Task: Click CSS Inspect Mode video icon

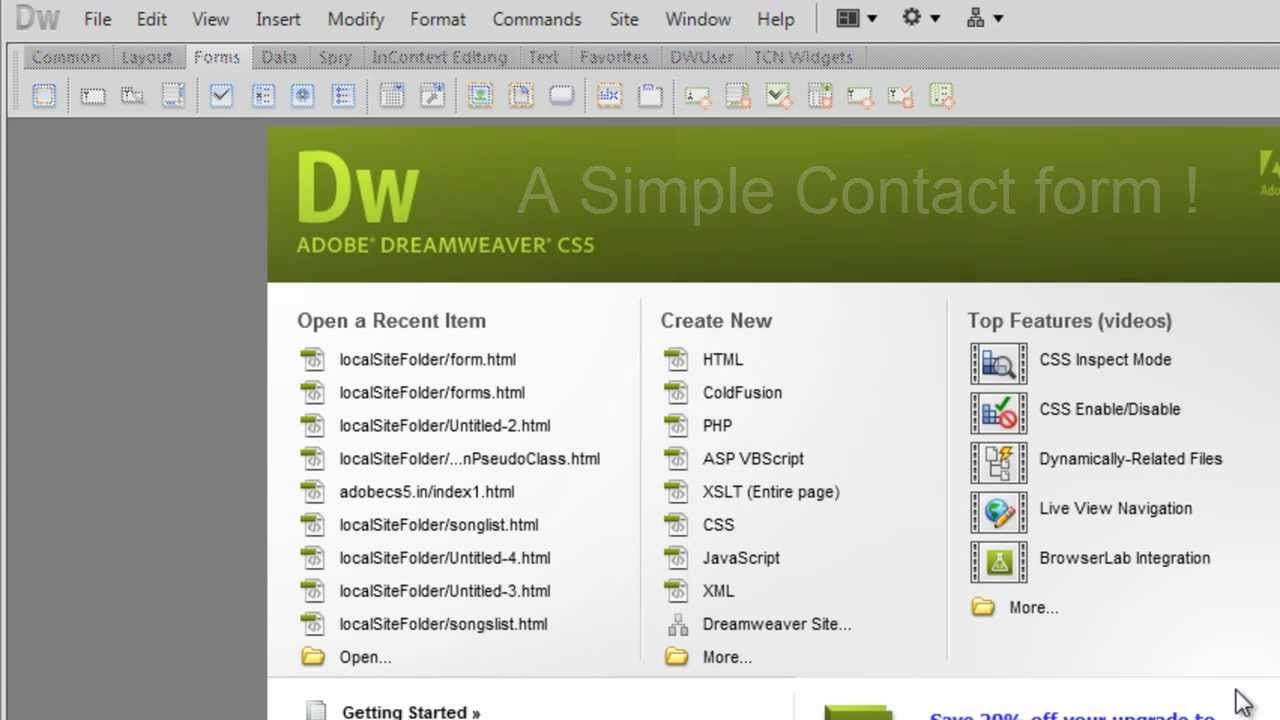Action: pos(998,363)
